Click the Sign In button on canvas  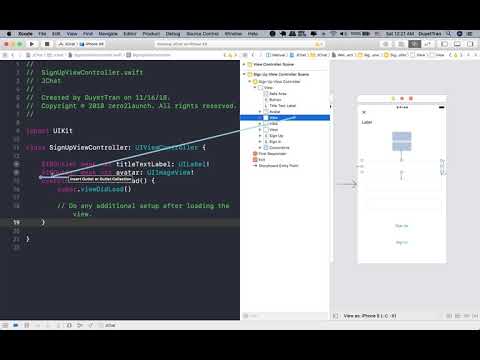[402, 242]
